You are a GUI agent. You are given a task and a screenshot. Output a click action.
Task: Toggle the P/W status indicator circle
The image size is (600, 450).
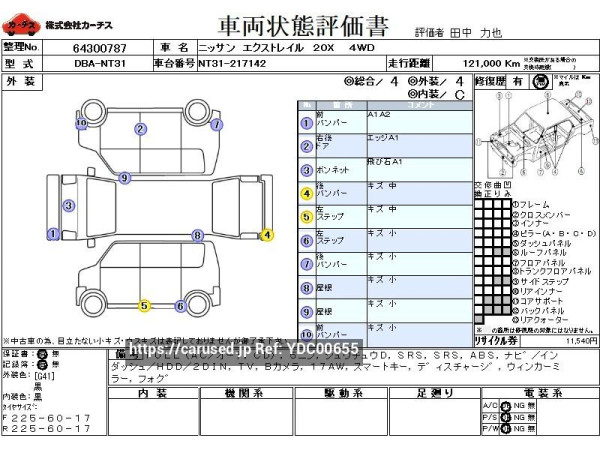[x=505, y=429]
